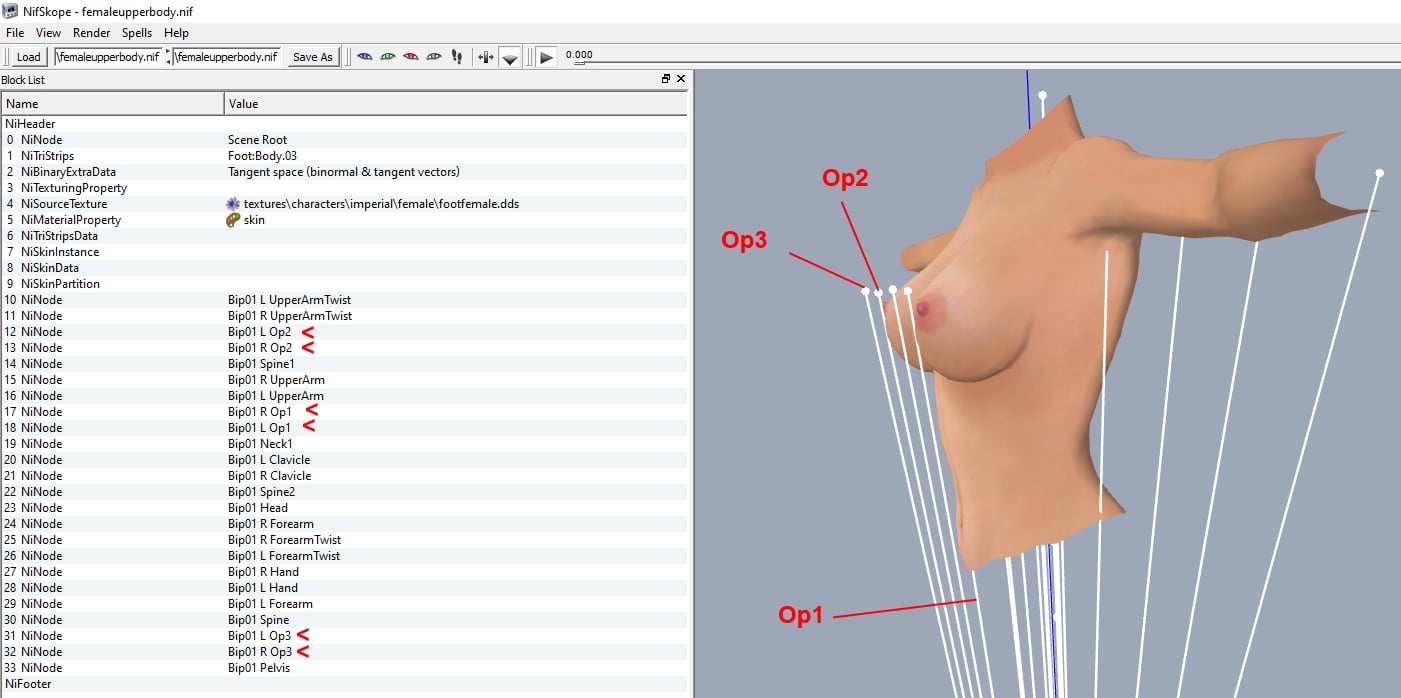Open the Help menu

(176, 33)
